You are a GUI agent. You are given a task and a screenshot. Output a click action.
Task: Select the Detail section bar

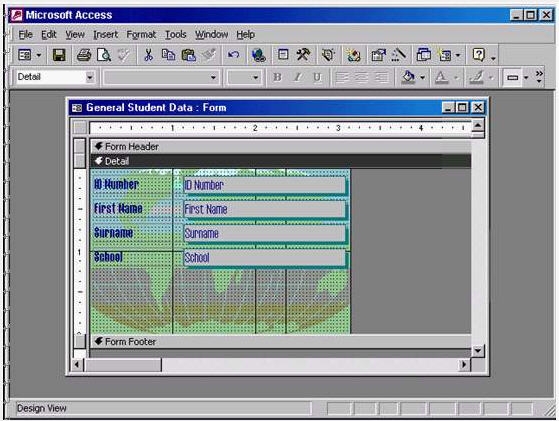pos(281,161)
